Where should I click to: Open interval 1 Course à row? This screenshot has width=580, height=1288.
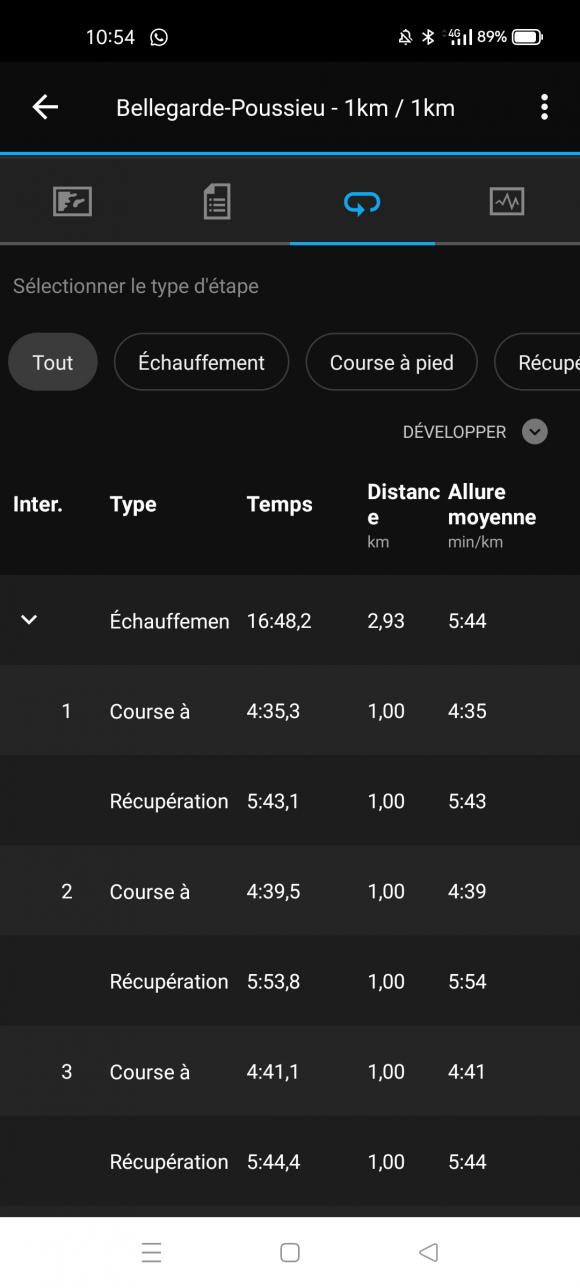click(290, 711)
